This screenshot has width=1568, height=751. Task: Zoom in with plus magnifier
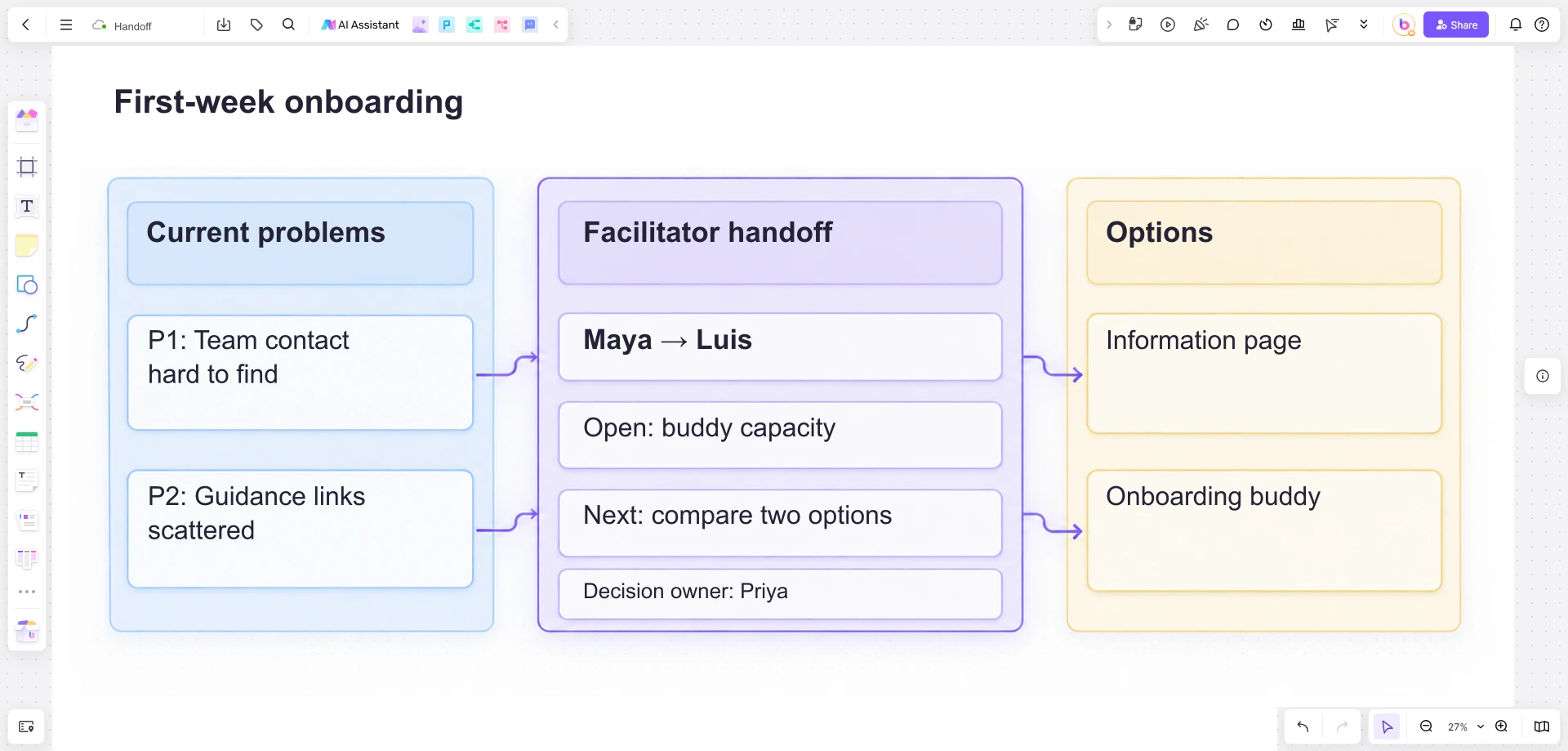[x=1501, y=726]
